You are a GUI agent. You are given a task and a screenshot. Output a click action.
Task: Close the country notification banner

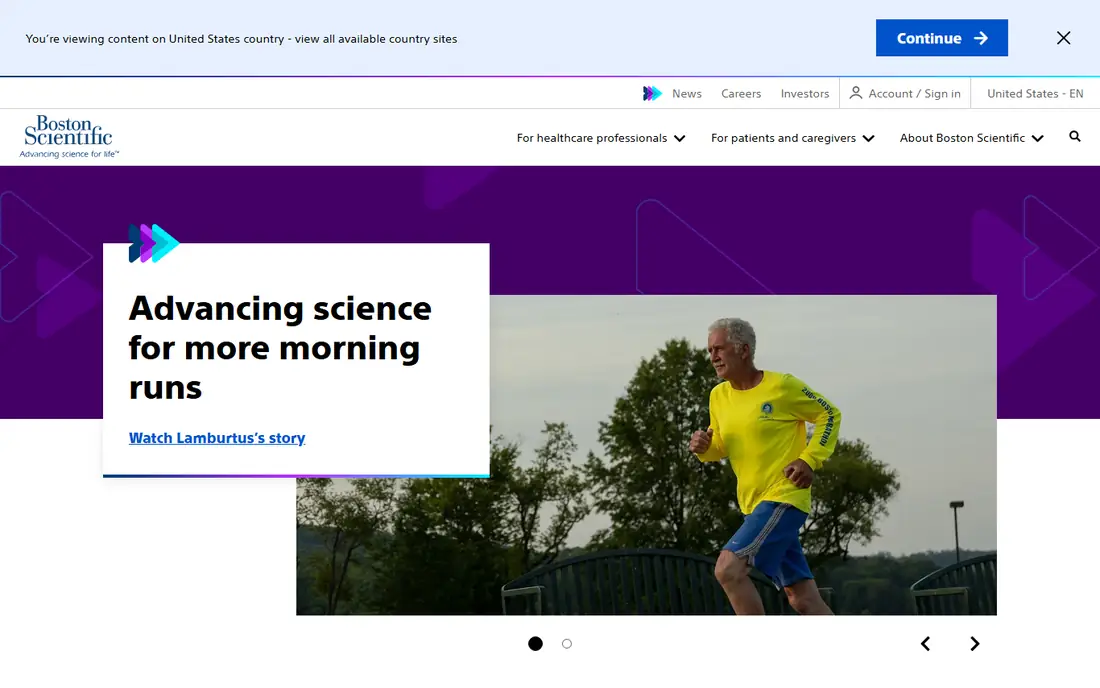click(1064, 38)
